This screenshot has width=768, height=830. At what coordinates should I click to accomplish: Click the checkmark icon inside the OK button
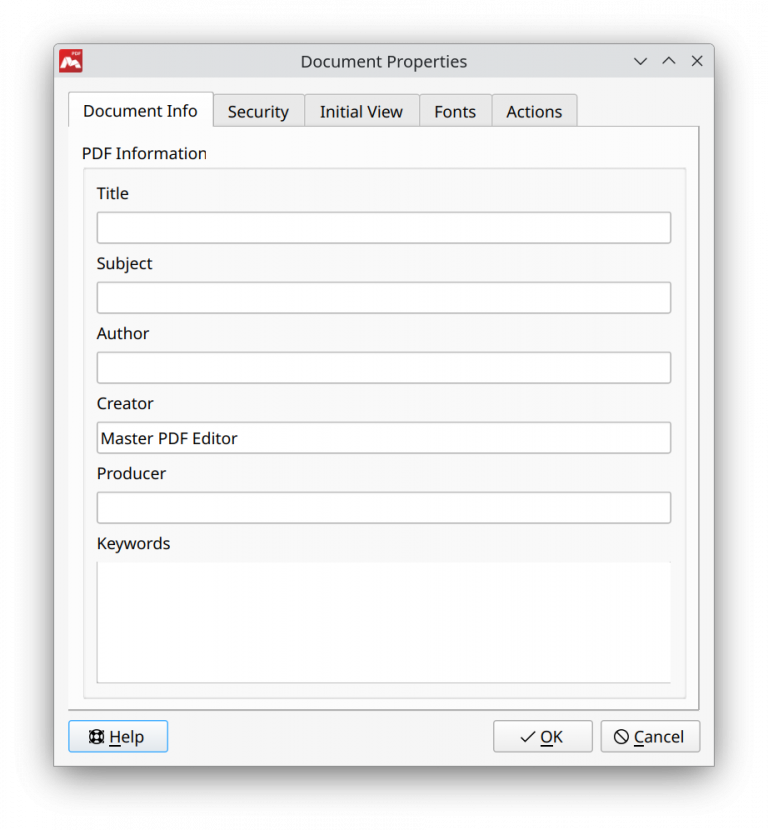[x=526, y=736]
